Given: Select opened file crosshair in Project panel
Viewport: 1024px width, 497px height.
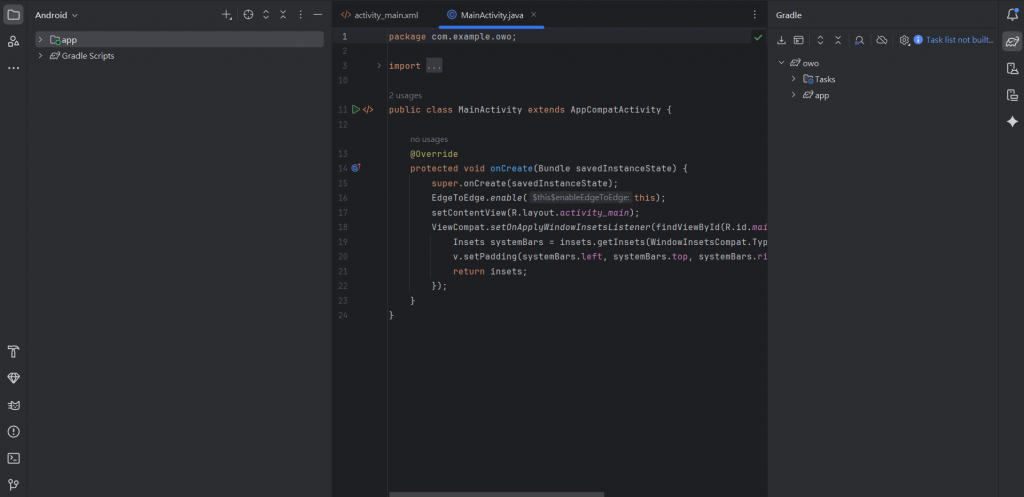Looking at the screenshot, I should pos(248,14).
